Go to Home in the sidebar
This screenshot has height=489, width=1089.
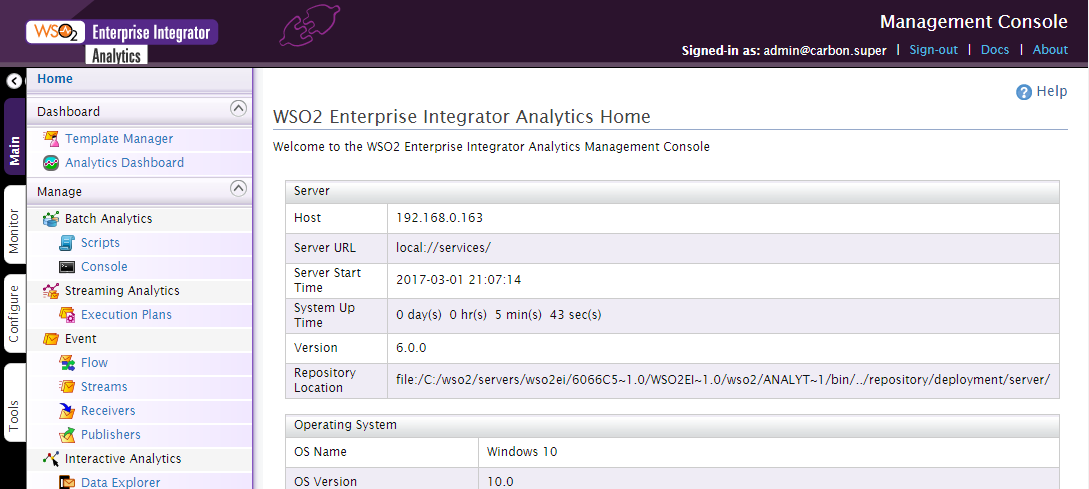[x=55, y=78]
